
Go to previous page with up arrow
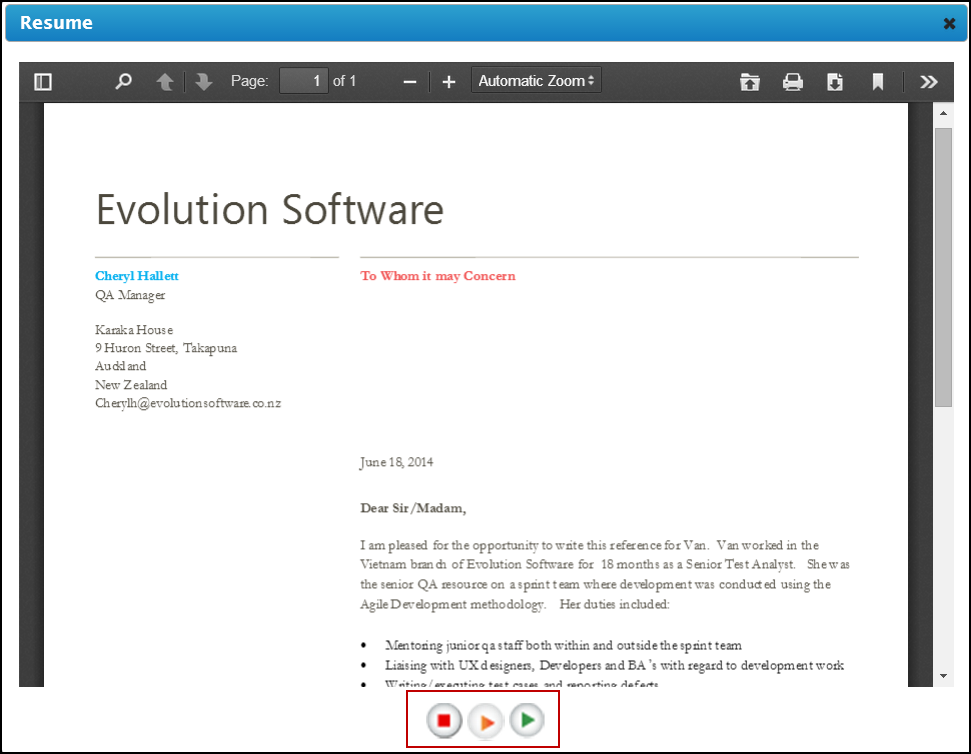pos(165,82)
